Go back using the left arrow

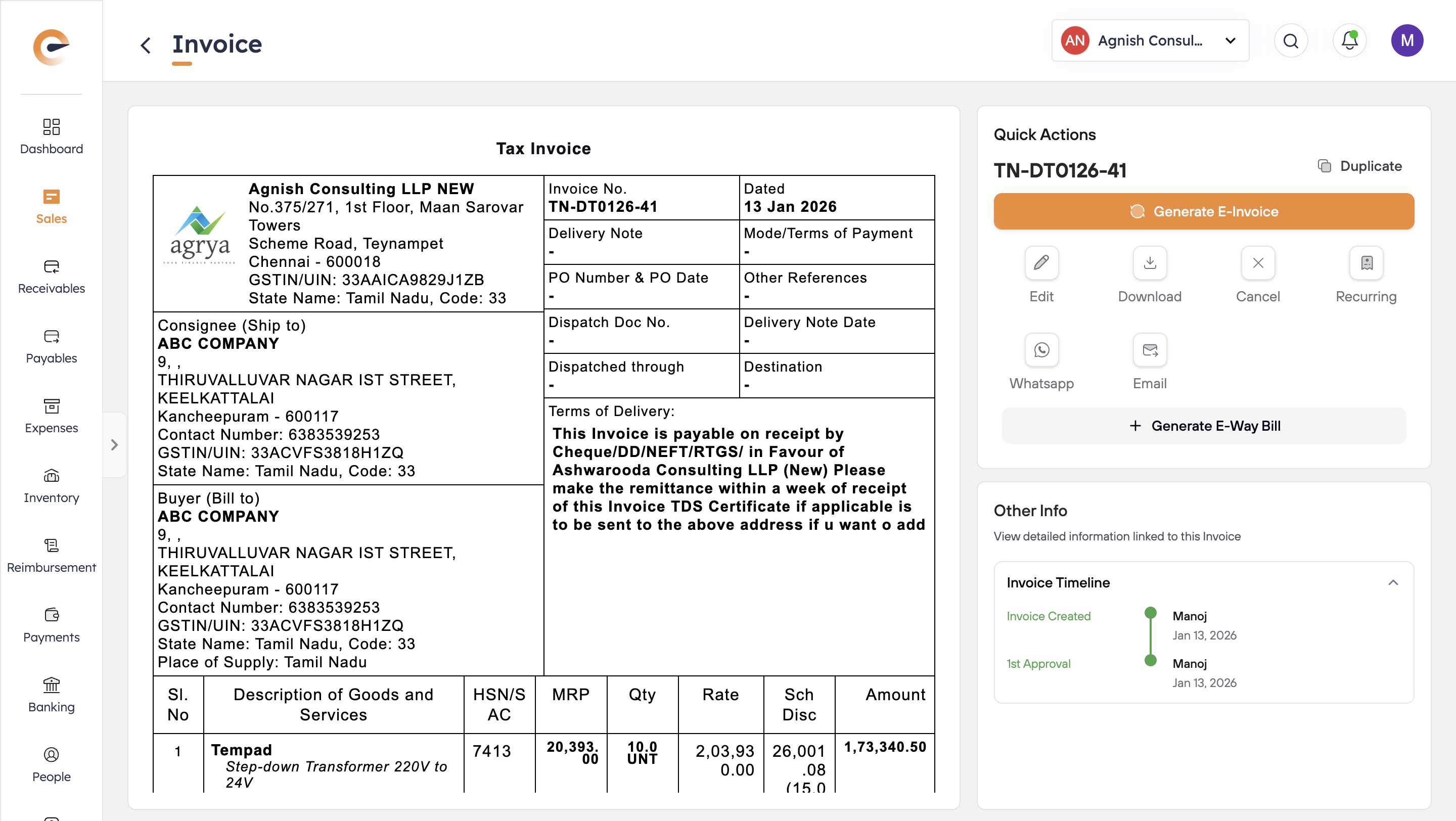pos(146,44)
